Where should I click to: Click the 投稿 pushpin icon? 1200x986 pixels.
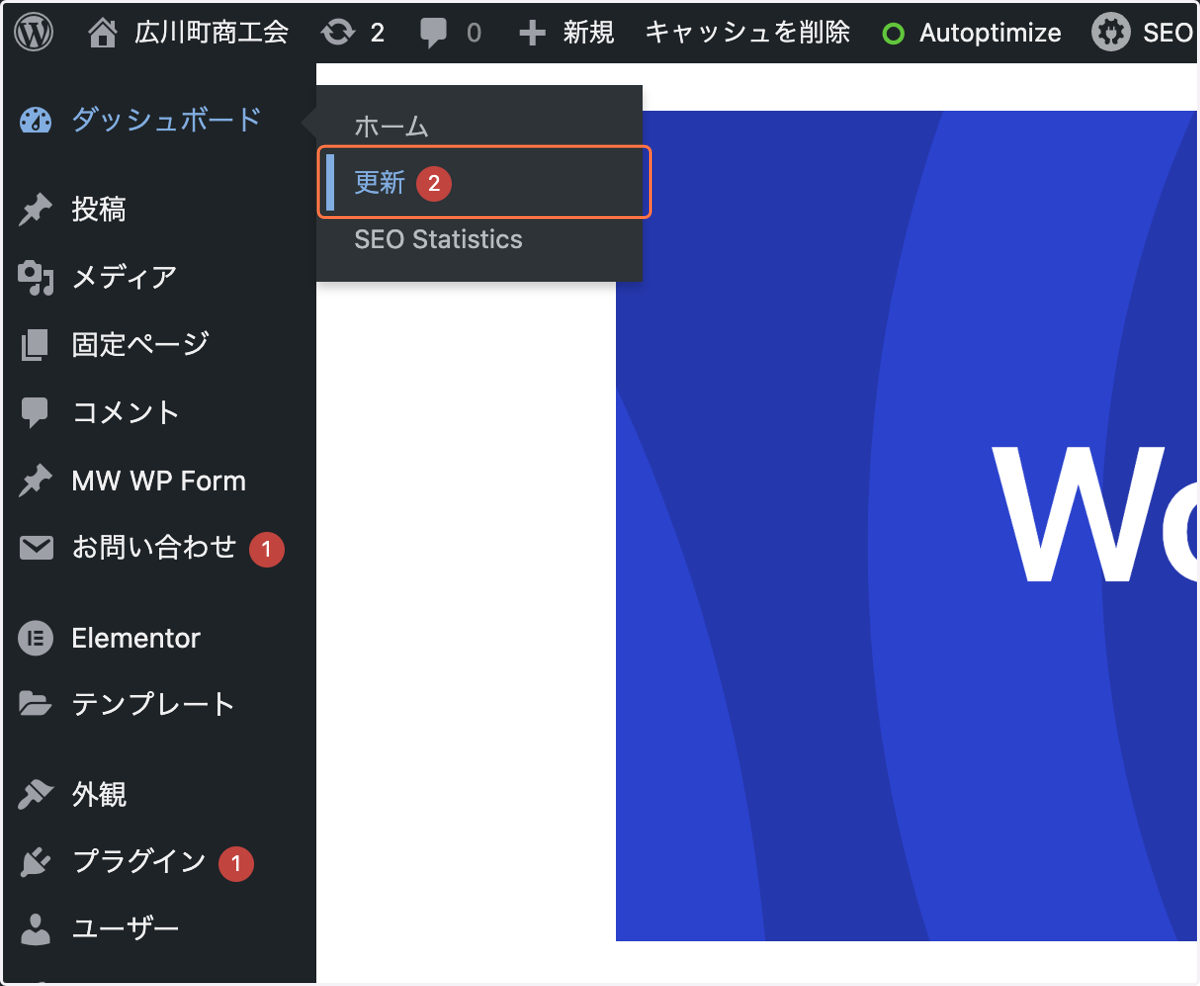(36, 210)
